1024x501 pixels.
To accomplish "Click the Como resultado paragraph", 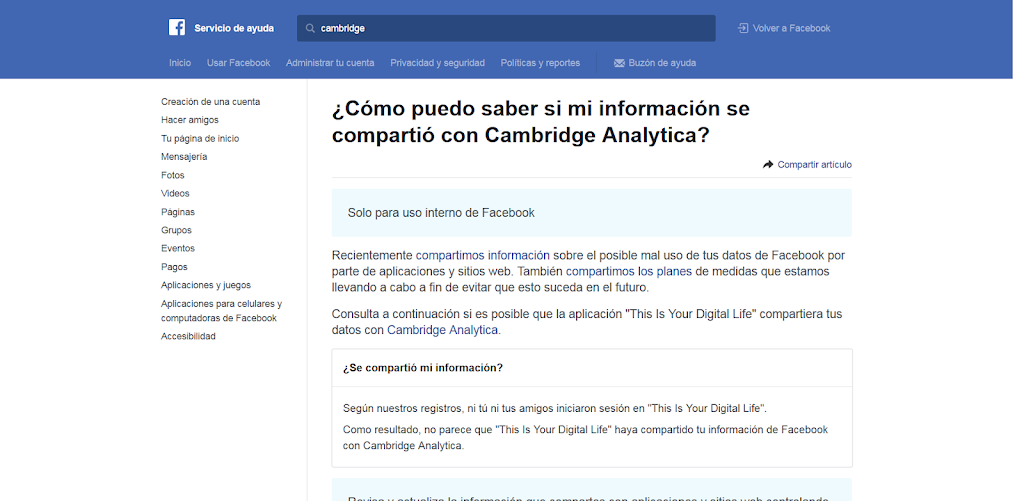I will (585, 438).
